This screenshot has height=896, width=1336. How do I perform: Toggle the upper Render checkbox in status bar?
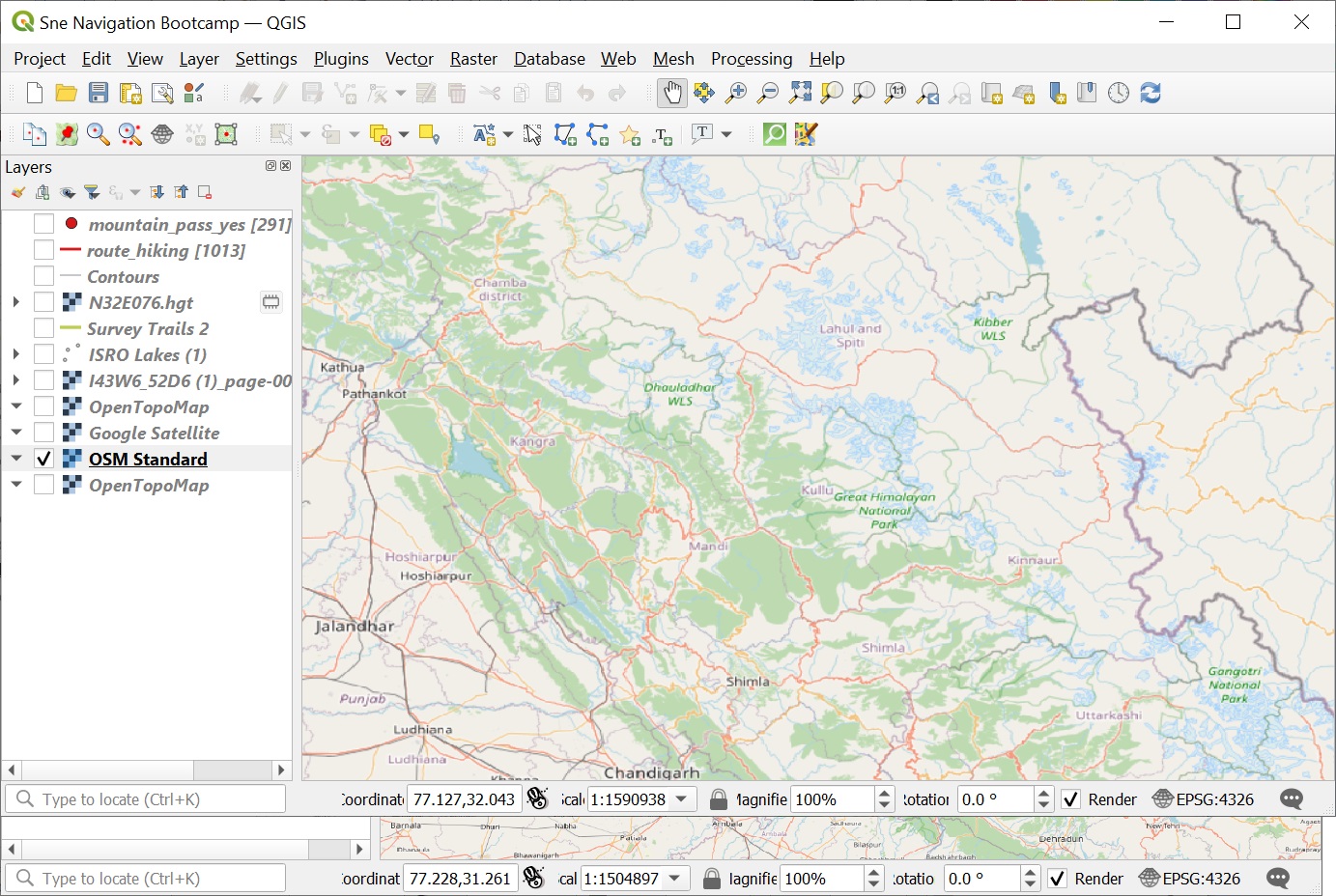point(1070,799)
